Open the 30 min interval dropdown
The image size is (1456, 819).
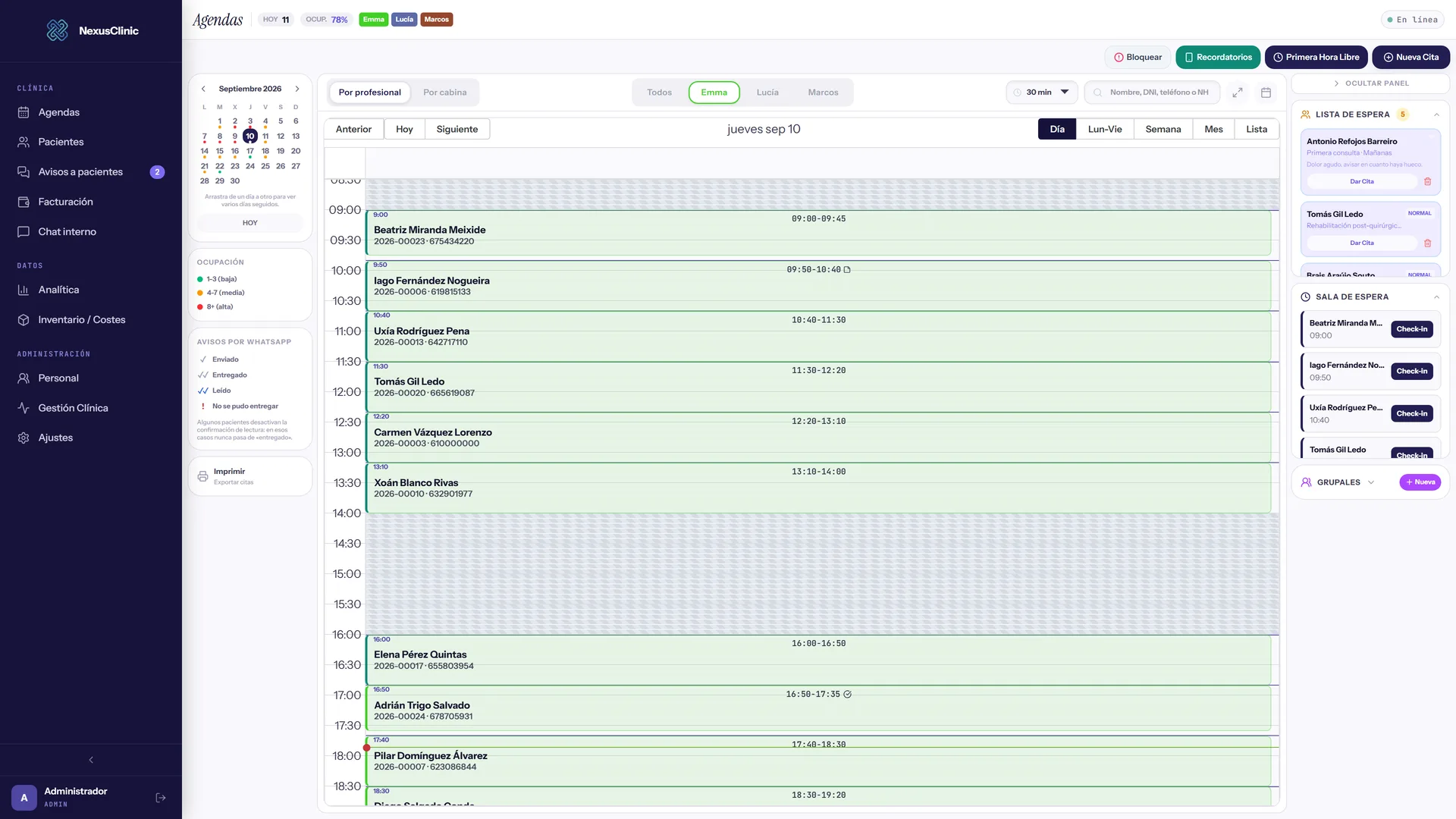tap(1042, 93)
